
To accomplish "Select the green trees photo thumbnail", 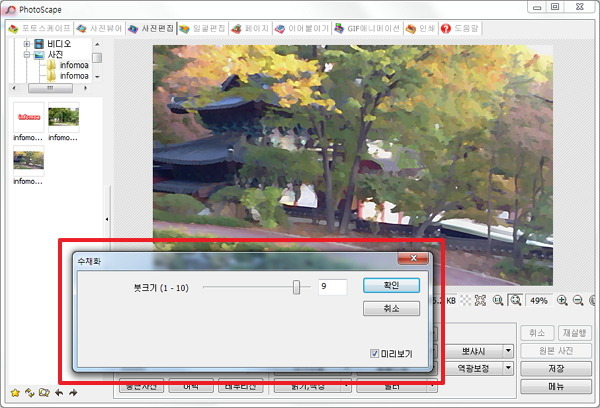I will click(64, 117).
